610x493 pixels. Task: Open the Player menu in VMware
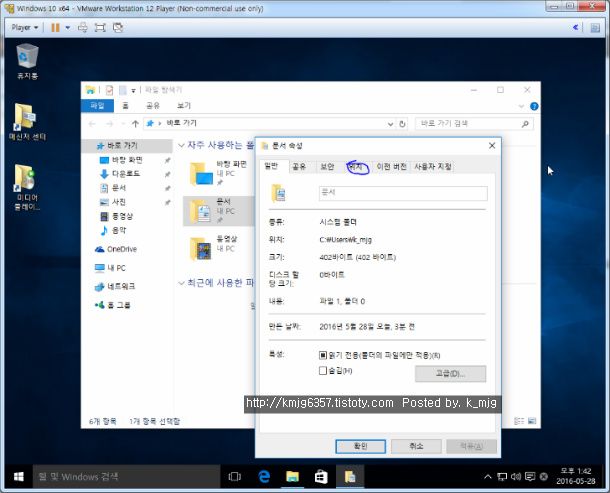[25, 27]
